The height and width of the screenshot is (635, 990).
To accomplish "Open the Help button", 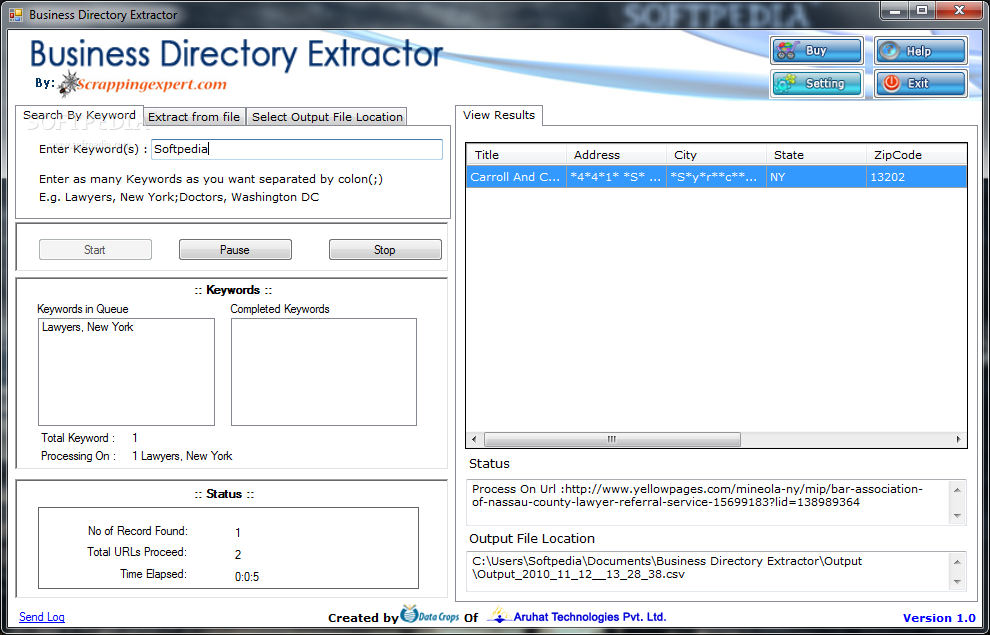I will (x=921, y=51).
